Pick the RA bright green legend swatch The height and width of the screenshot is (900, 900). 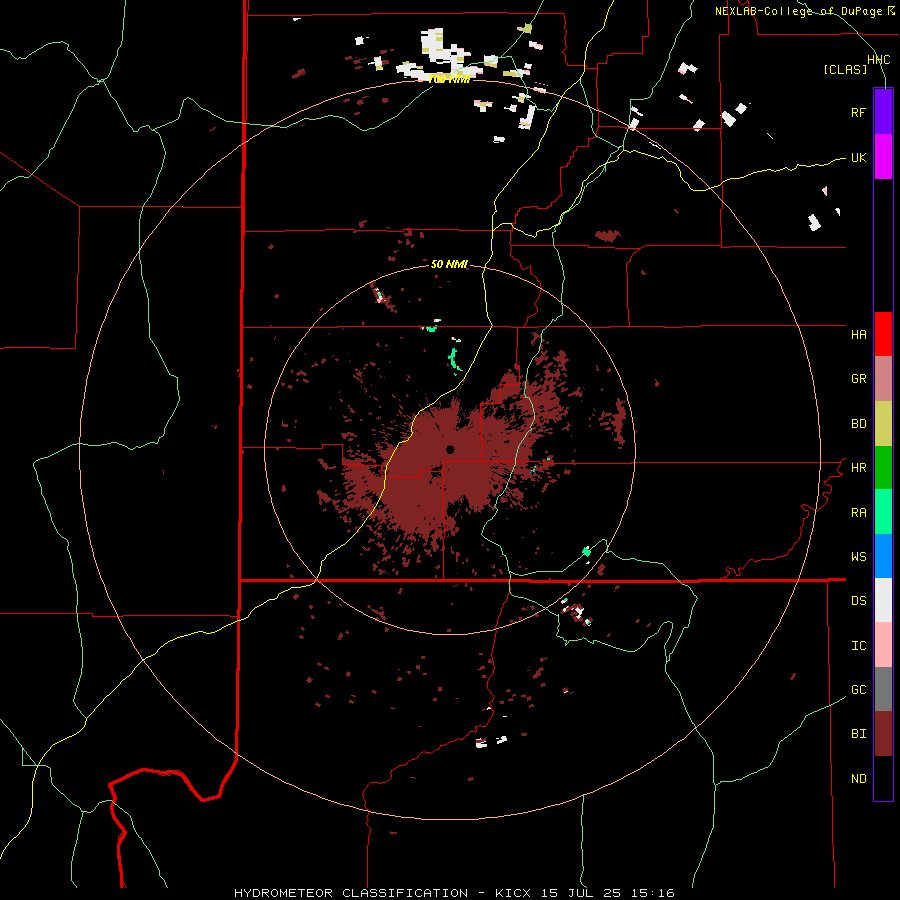coord(883,512)
